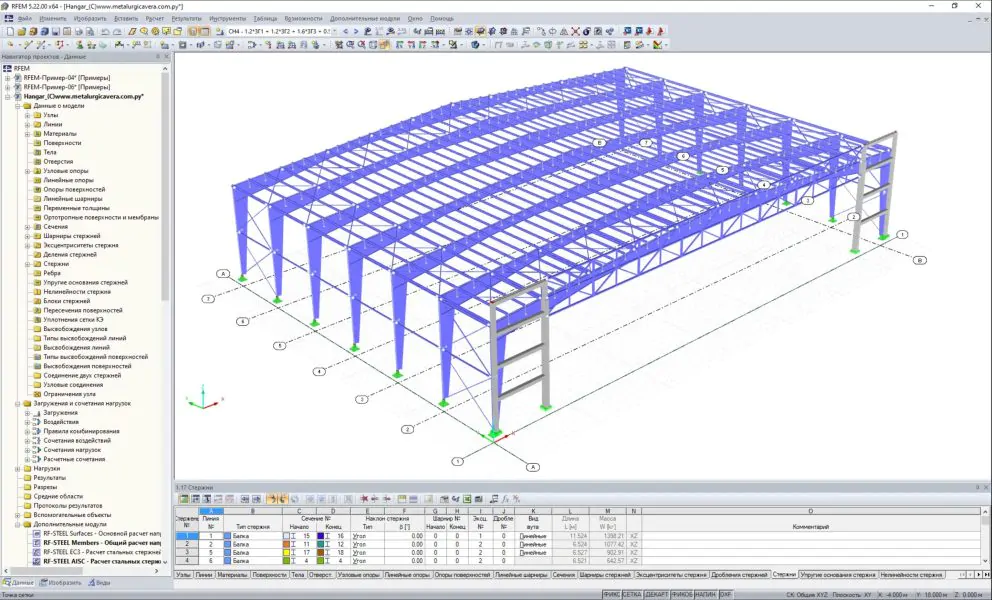Click the New model icon in toolbar
The image size is (992, 600).
click(10, 31)
